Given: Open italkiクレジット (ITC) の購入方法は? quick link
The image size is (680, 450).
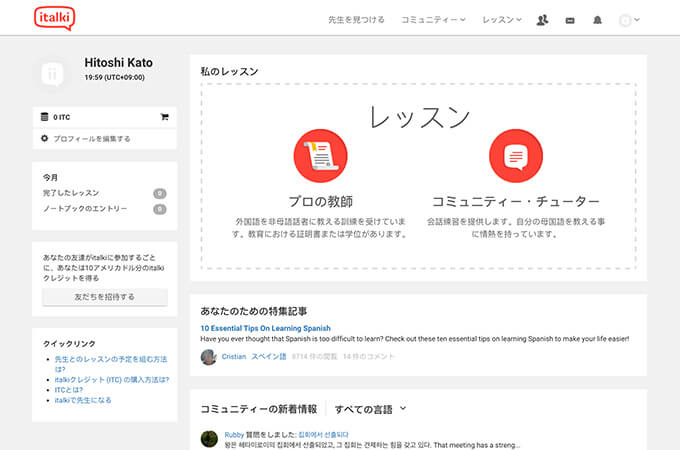Looking at the screenshot, I should click(x=112, y=380).
